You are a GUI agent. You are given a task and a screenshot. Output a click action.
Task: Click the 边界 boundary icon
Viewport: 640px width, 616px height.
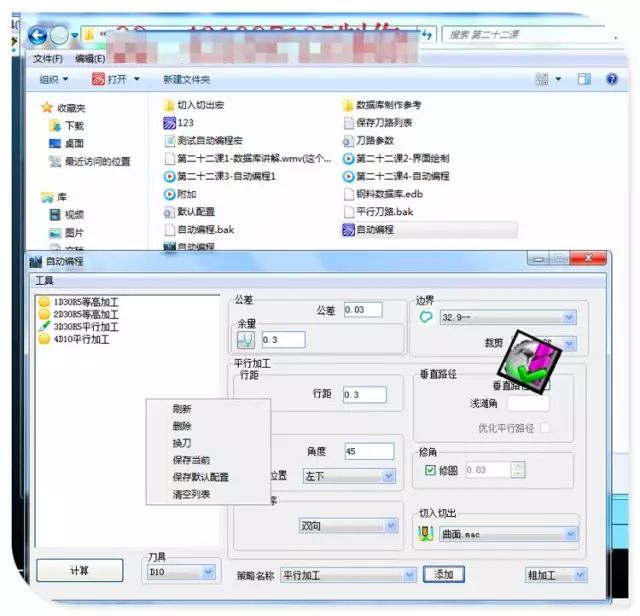(426, 317)
